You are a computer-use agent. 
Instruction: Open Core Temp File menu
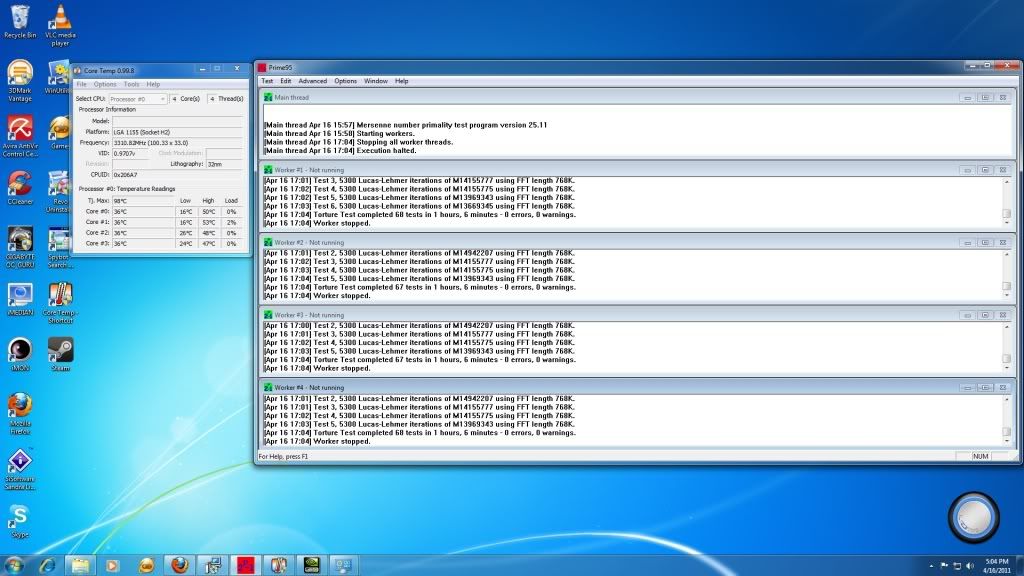82,84
